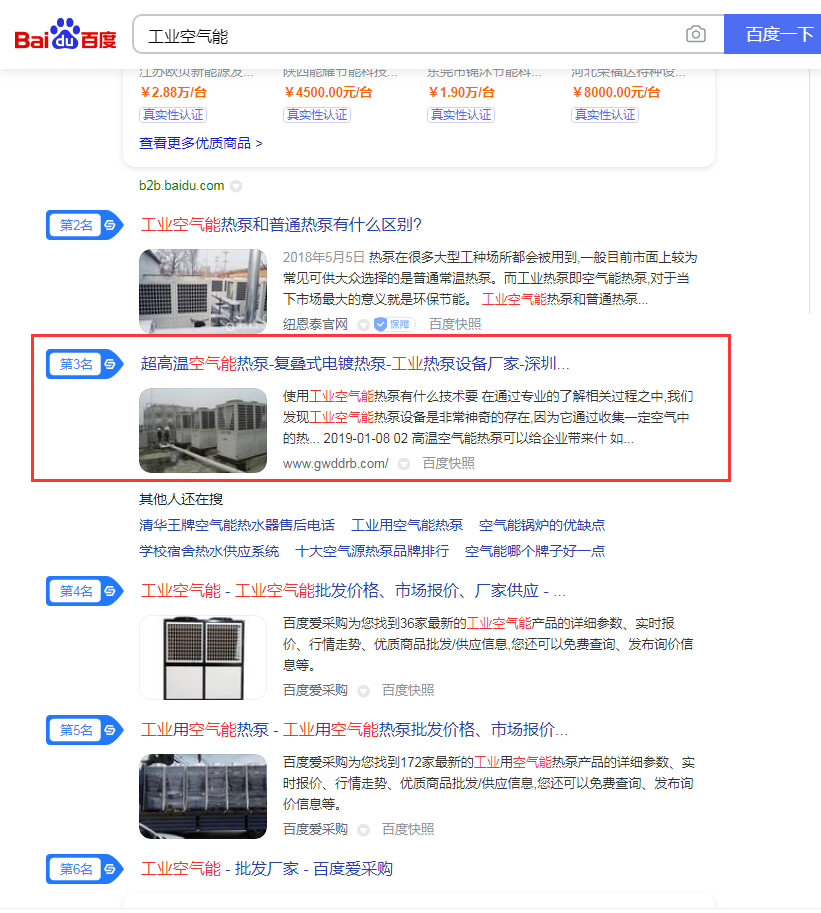Screen dimensions: 821x913
Task: Click the 第4名 rank badge icon
Action: point(84,591)
